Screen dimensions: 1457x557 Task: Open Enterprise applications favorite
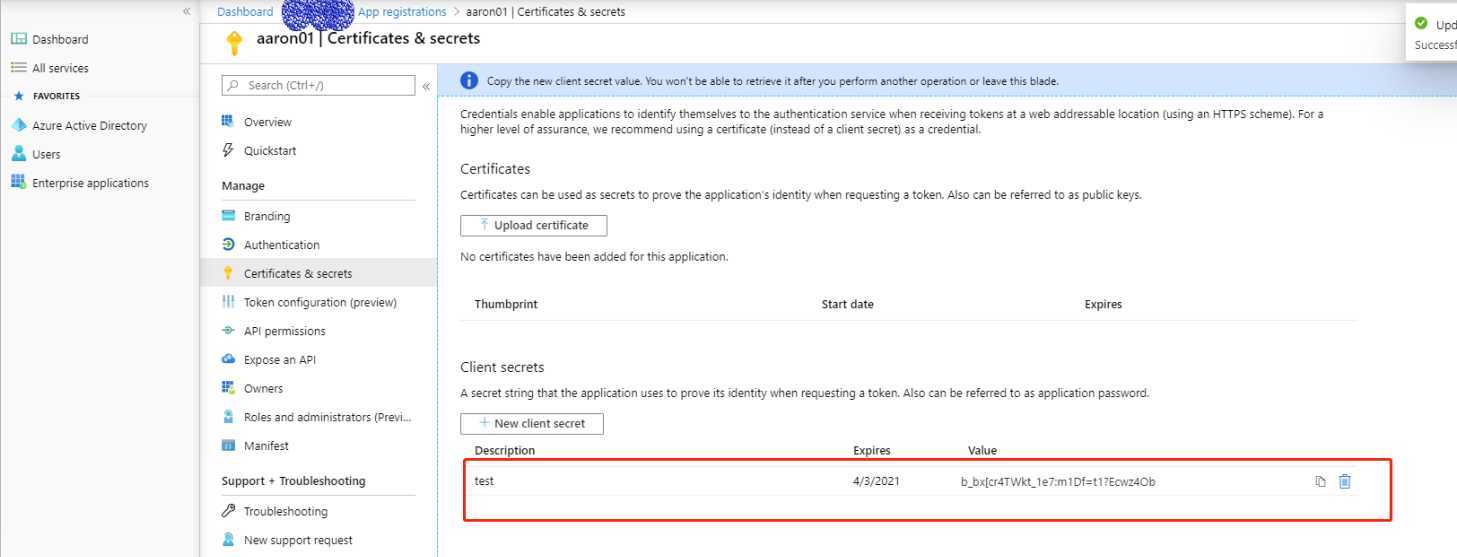coord(90,183)
